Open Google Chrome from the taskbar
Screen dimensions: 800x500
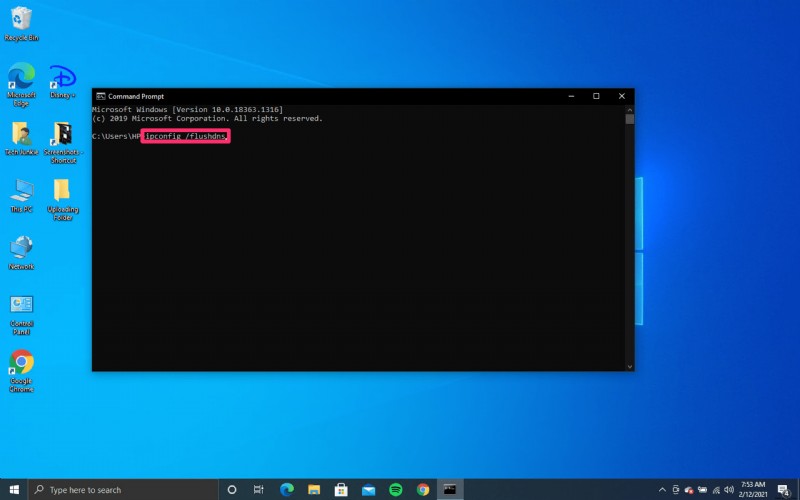pos(422,490)
